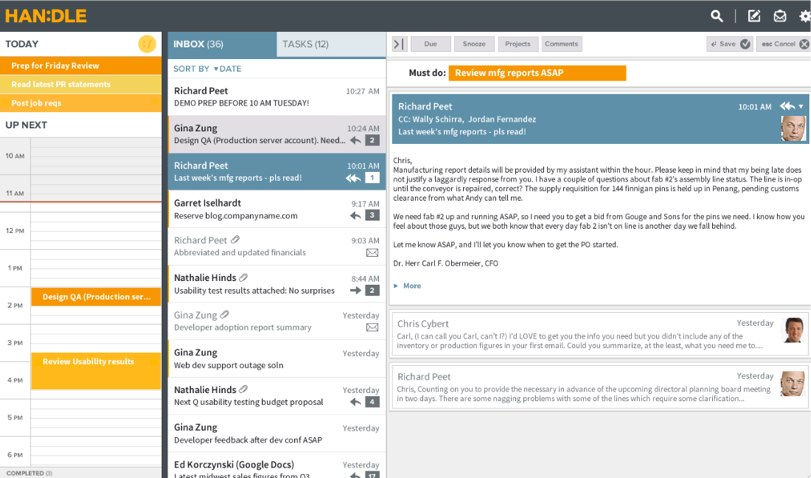This screenshot has width=811, height=478.
Task: Open the mail envelope icon in header
Action: [779, 16]
